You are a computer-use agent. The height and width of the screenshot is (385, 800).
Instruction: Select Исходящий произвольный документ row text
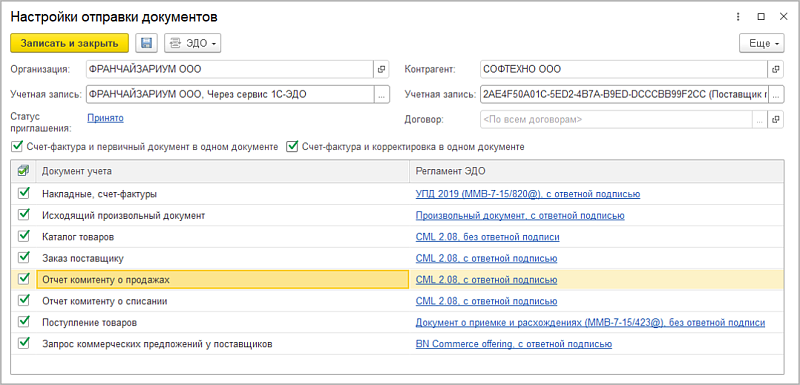click(123, 216)
